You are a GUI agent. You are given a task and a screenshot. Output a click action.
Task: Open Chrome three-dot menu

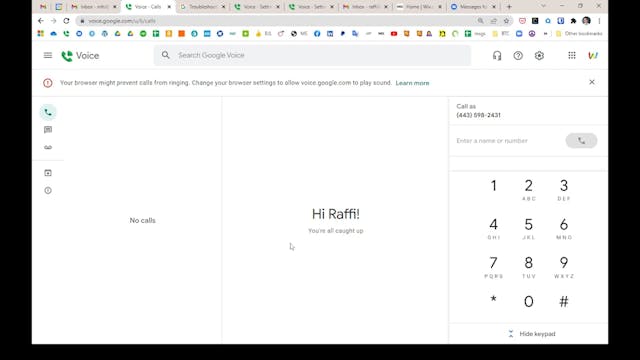[599, 21]
